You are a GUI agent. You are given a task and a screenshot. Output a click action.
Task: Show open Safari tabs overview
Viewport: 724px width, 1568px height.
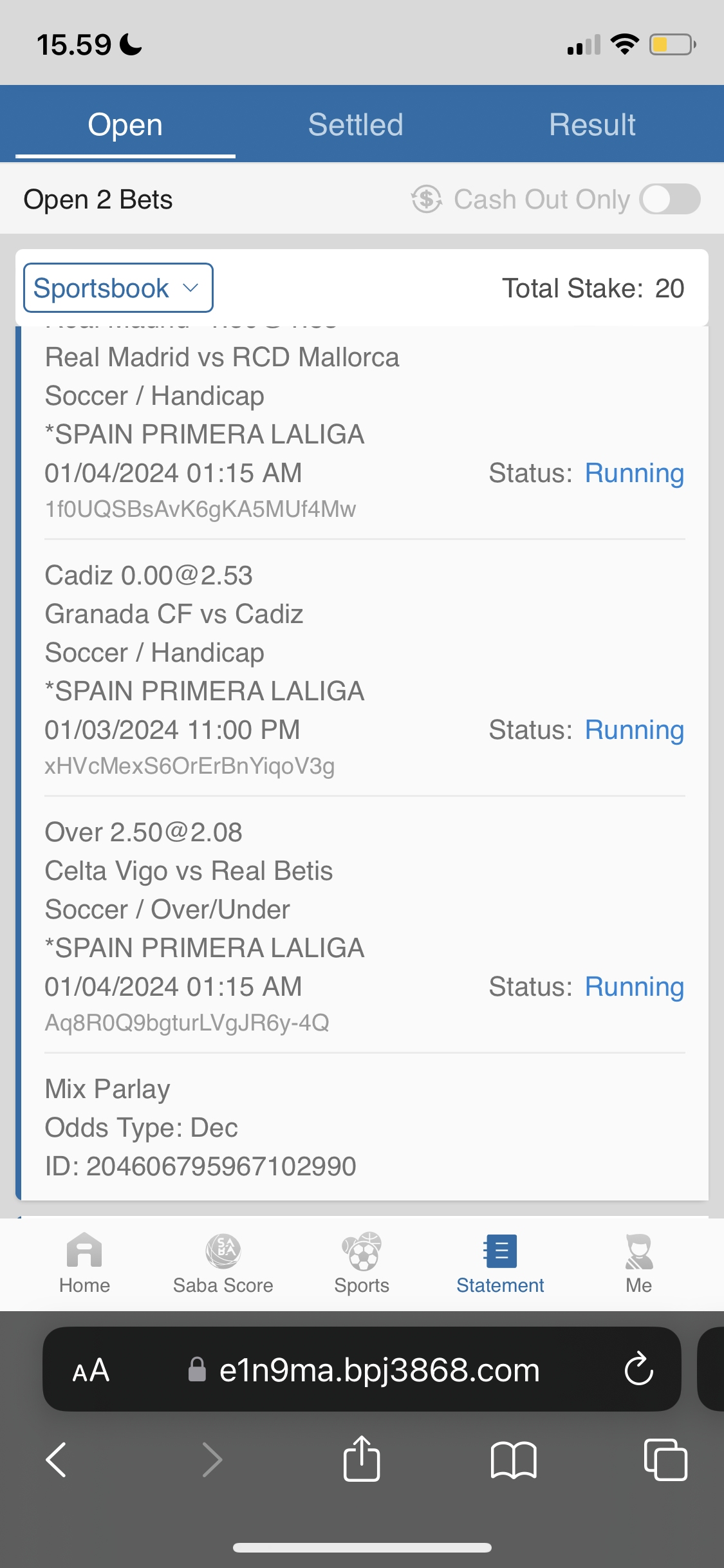coord(665,1459)
